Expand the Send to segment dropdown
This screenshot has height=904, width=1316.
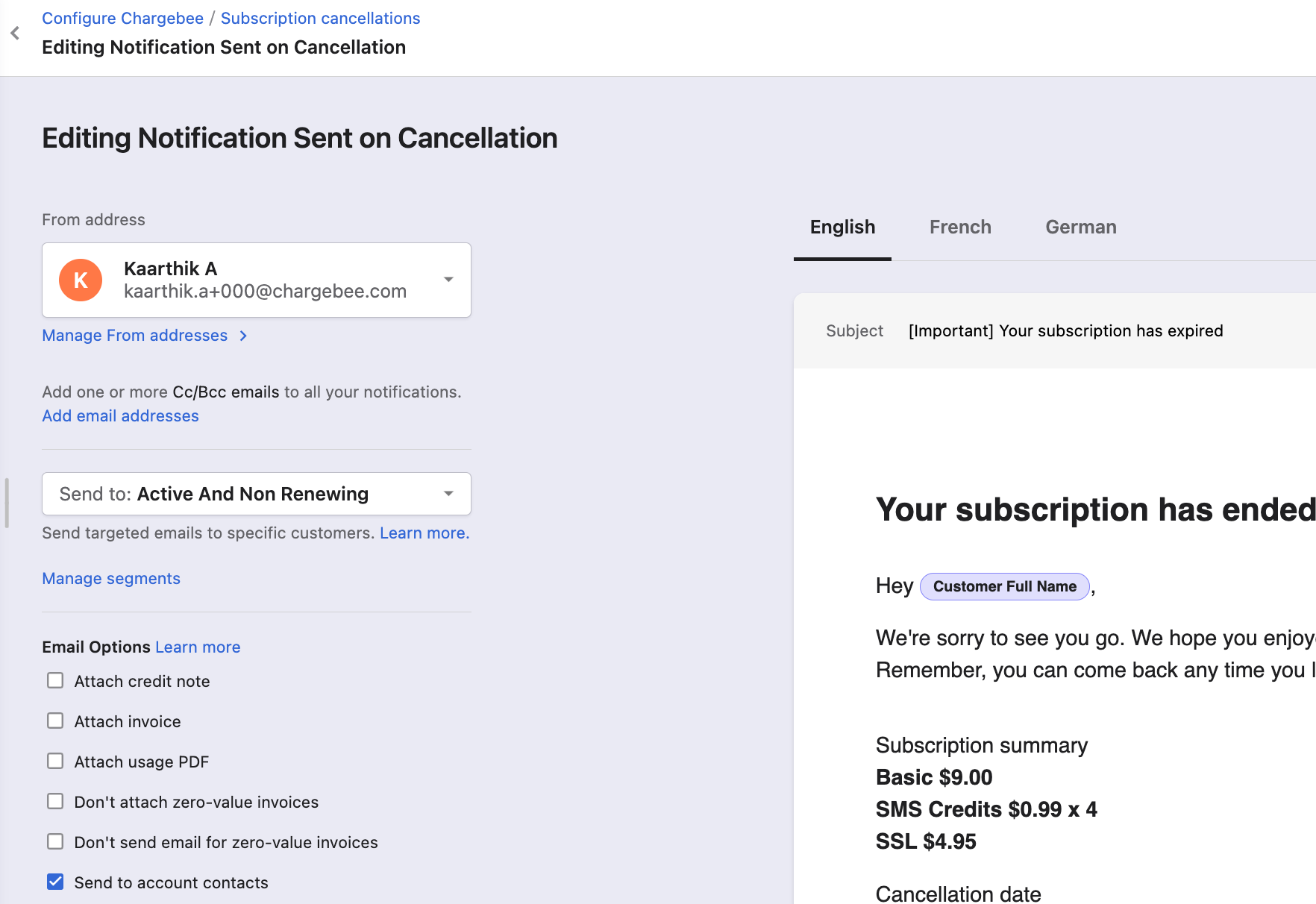coord(448,494)
